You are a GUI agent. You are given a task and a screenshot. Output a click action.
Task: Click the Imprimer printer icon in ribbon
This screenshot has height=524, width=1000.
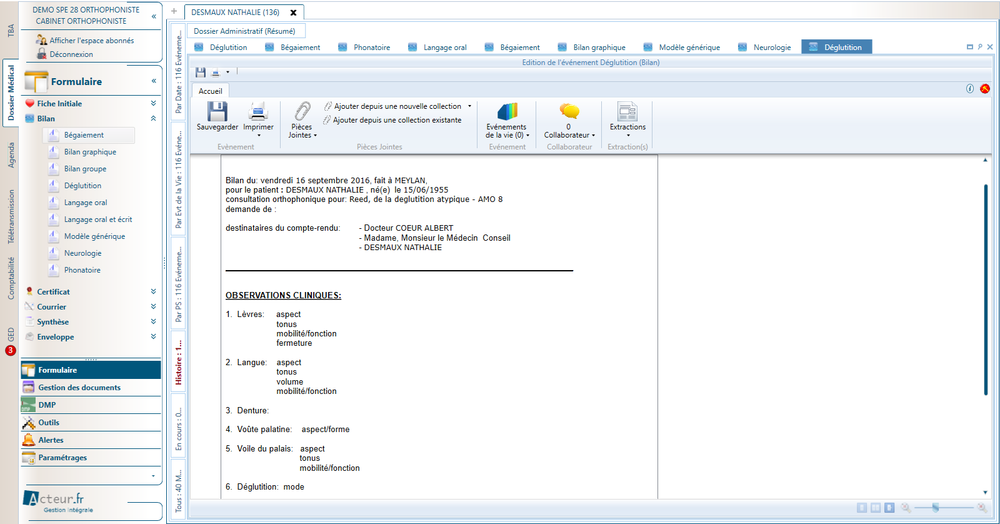tap(258, 111)
